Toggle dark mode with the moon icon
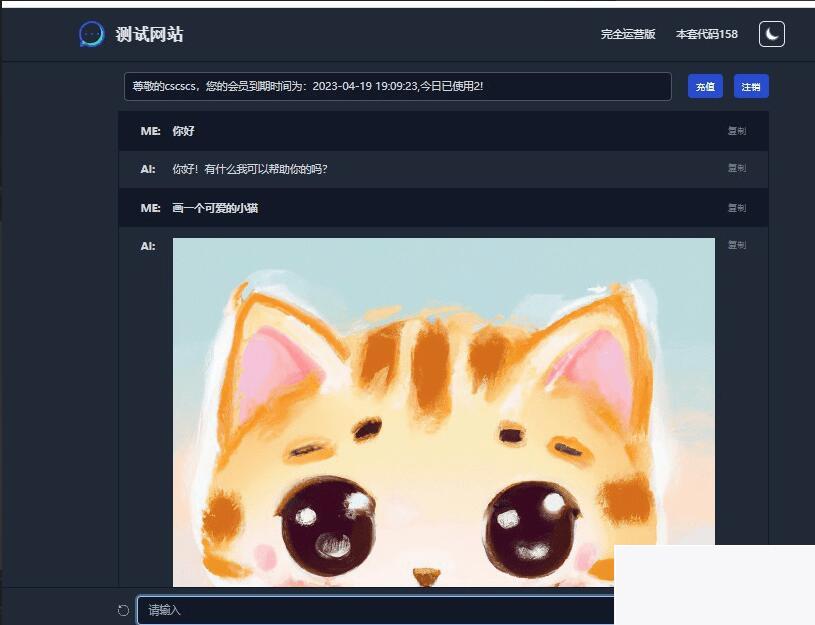This screenshot has height=625, width=815. [770, 33]
